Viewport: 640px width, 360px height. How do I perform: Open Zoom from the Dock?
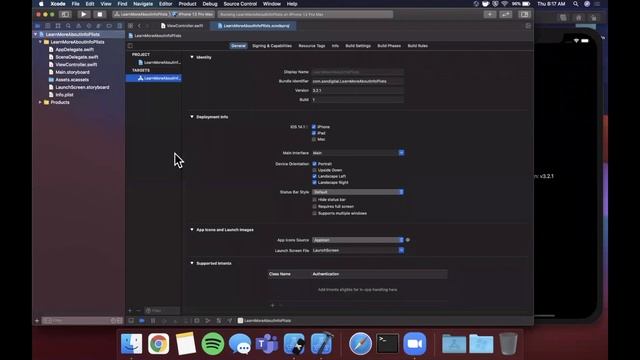tap(415, 344)
